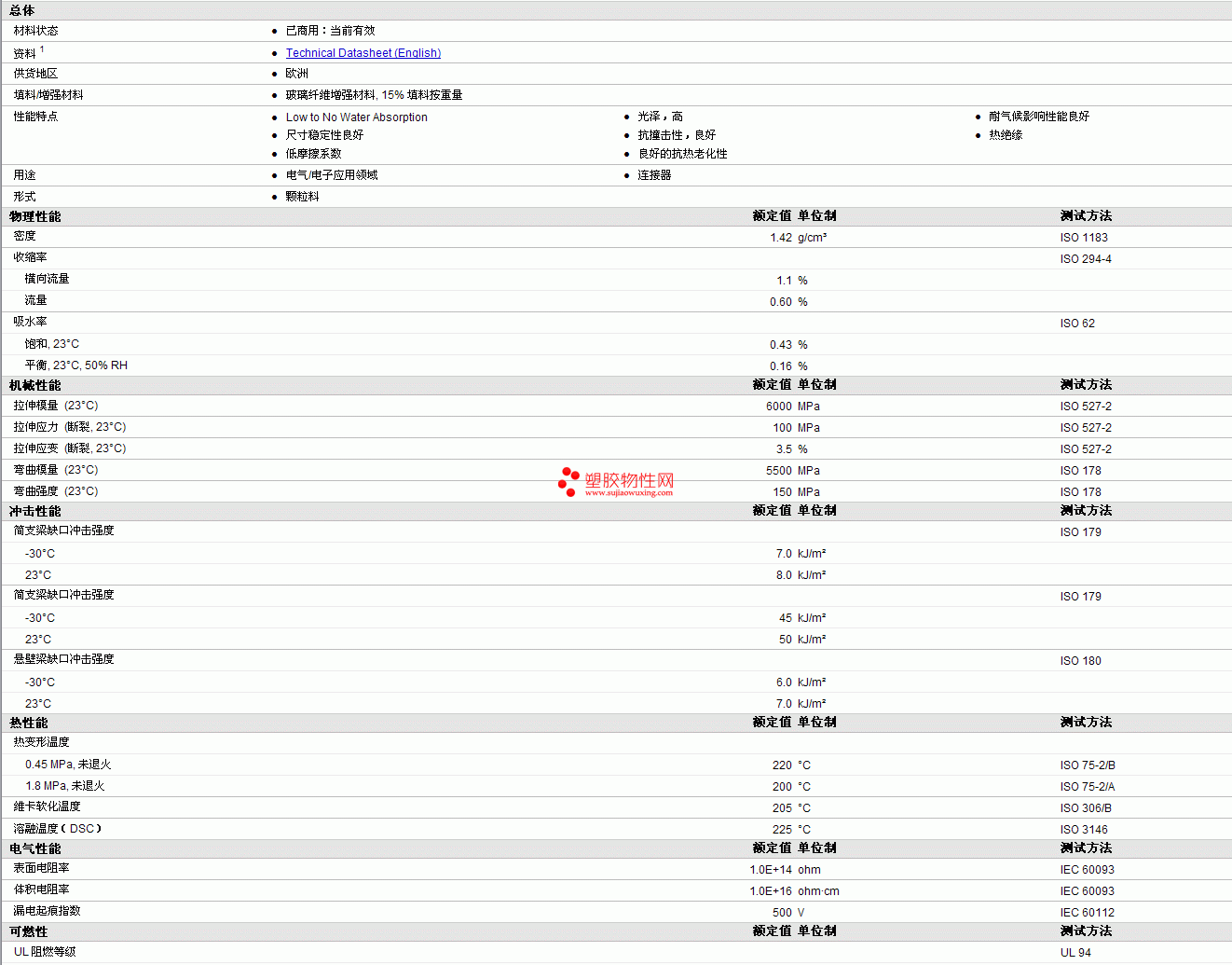Click the '电气/电子应用领域' usage text
The height and width of the screenshot is (965, 1232).
coord(332,175)
